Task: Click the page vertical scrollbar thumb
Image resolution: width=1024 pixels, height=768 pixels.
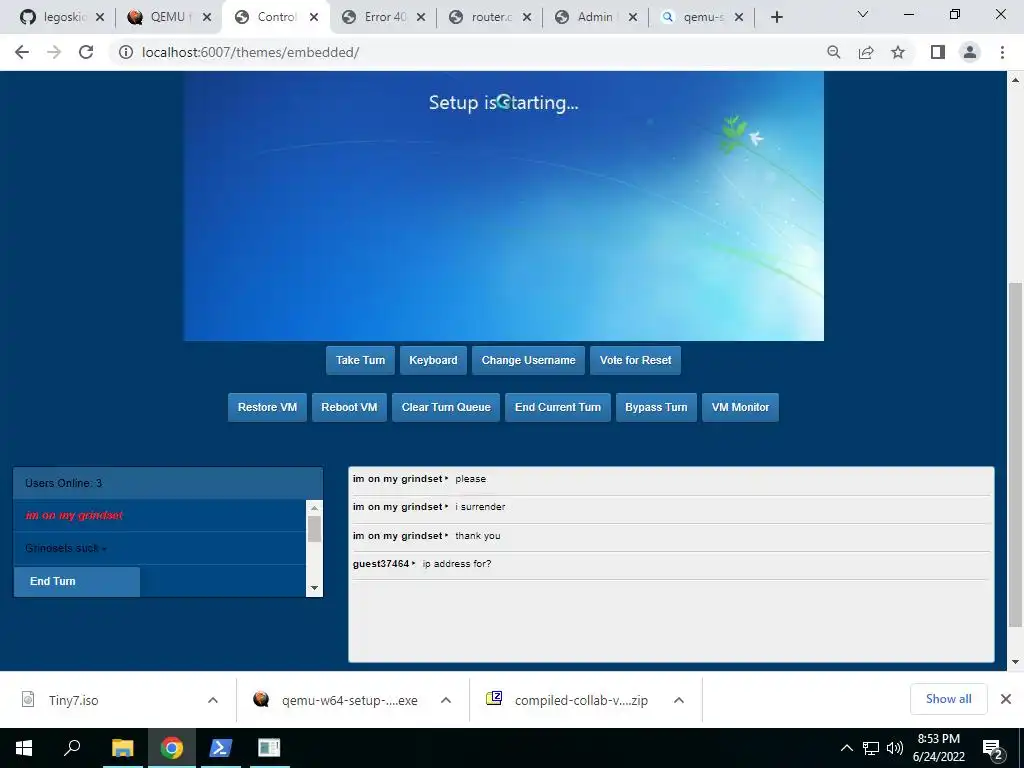Action: 1015,454
